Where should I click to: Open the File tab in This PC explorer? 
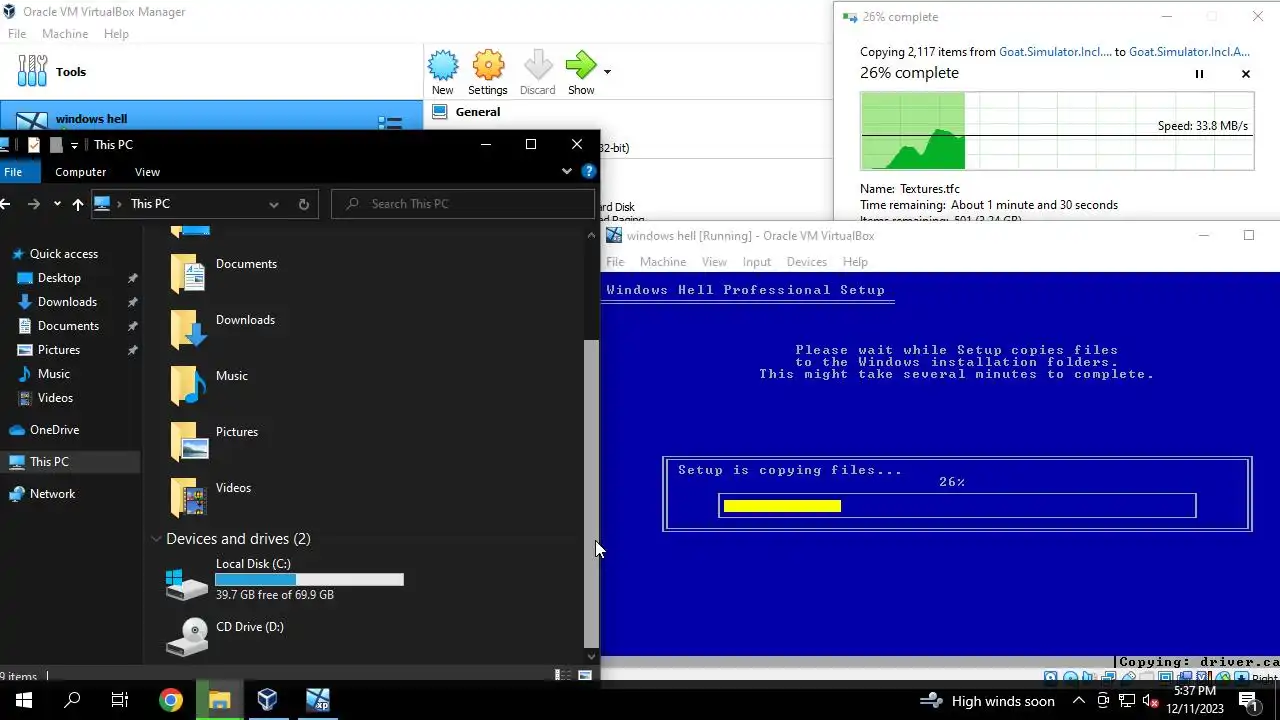13,172
